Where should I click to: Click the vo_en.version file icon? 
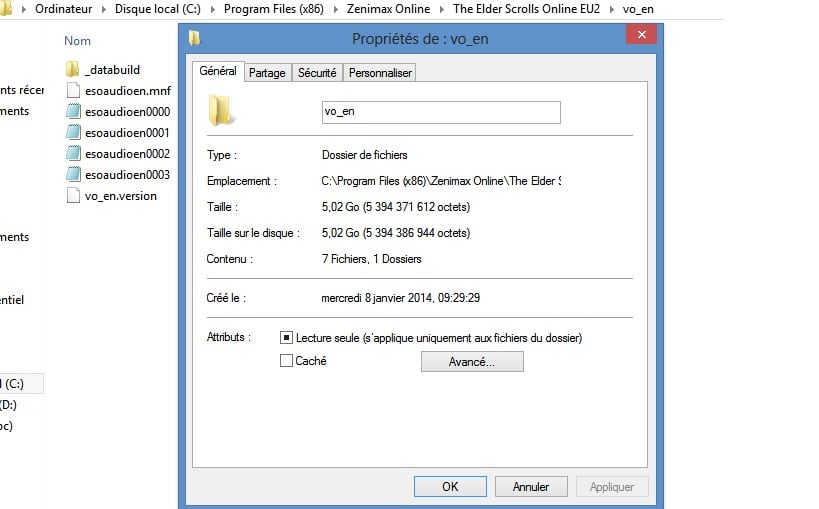click(73, 195)
